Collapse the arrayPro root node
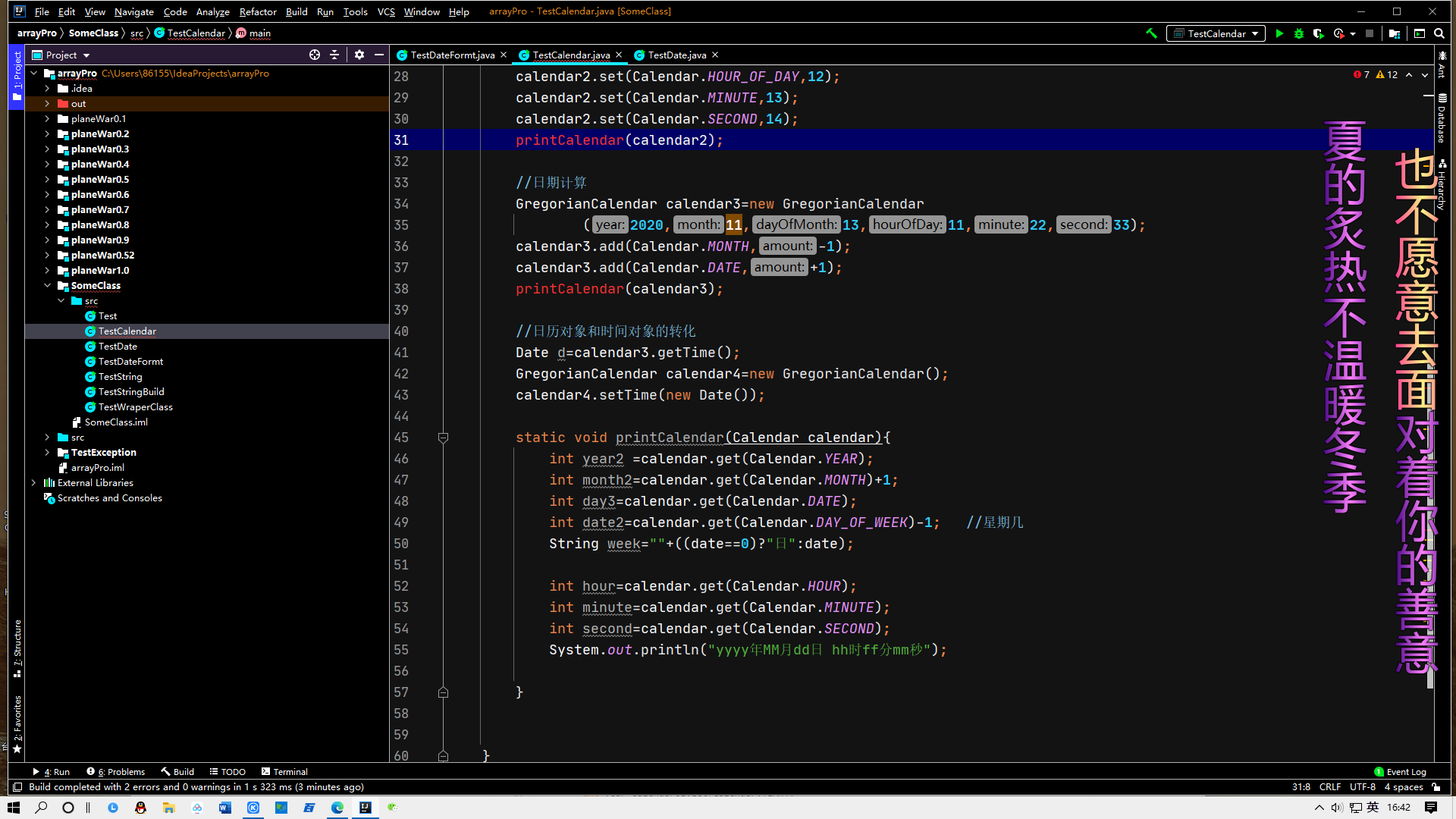Screen dimensions: 1456x819 [34, 74]
